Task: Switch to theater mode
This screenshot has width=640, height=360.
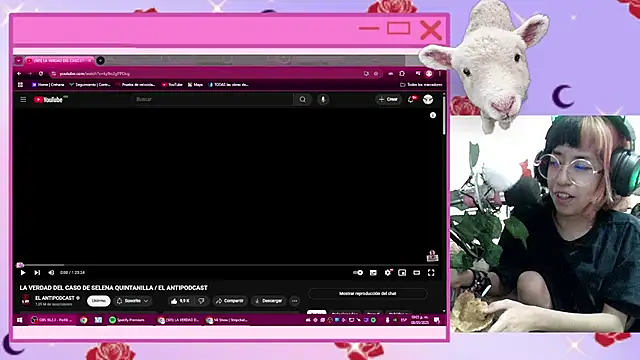Action: (416, 272)
